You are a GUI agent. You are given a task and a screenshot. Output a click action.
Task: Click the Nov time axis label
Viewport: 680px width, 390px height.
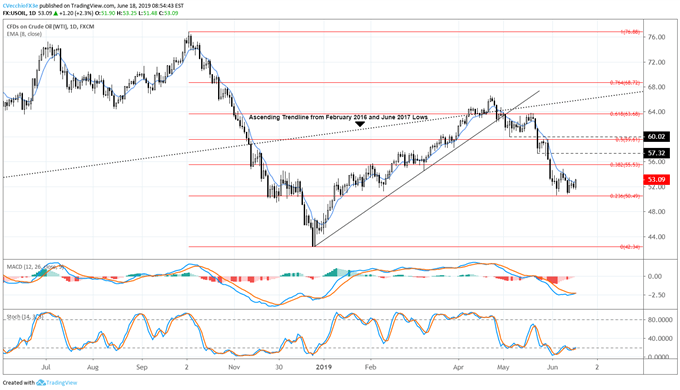point(234,367)
